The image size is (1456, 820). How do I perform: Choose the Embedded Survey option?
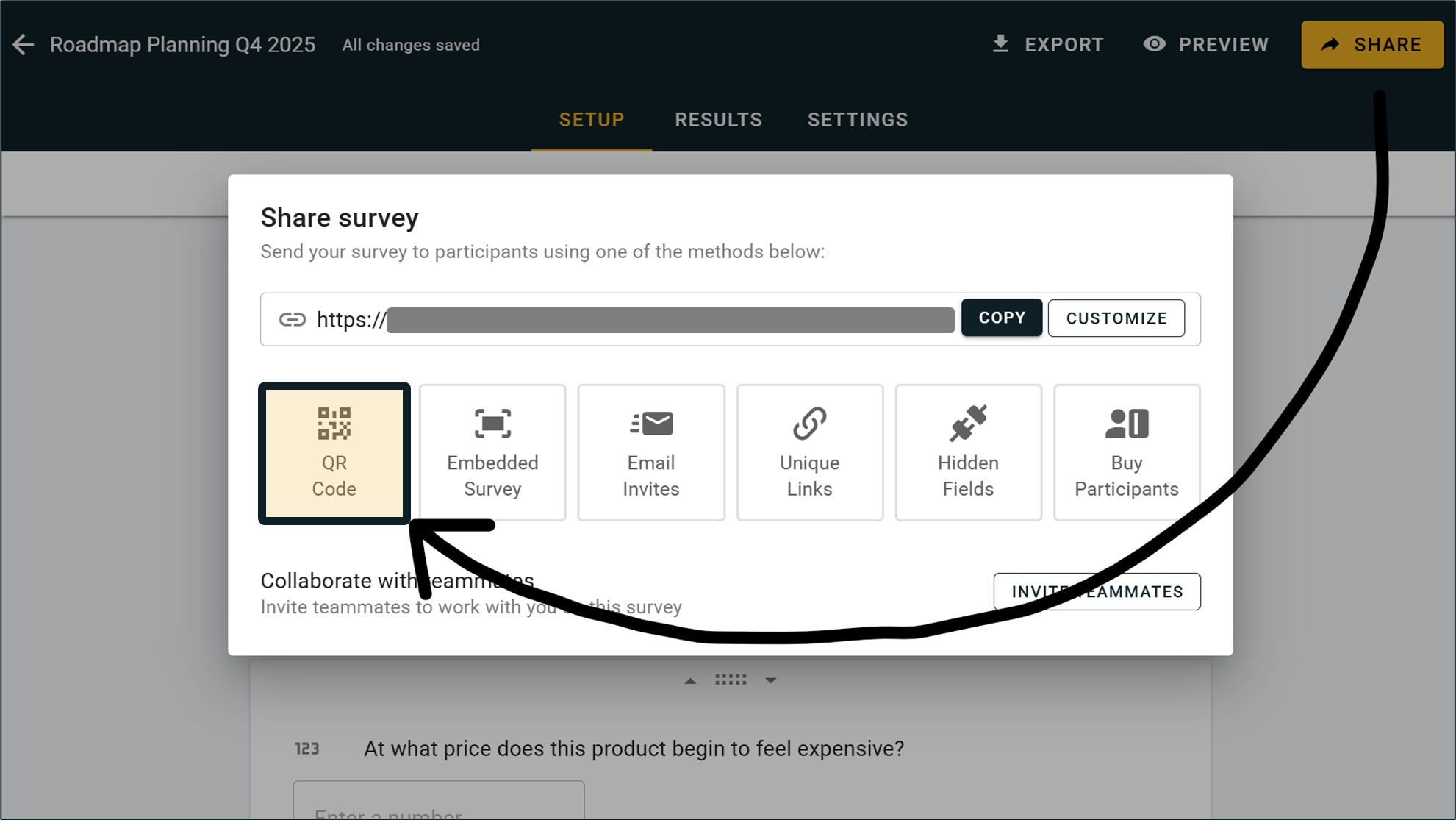[492, 453]
